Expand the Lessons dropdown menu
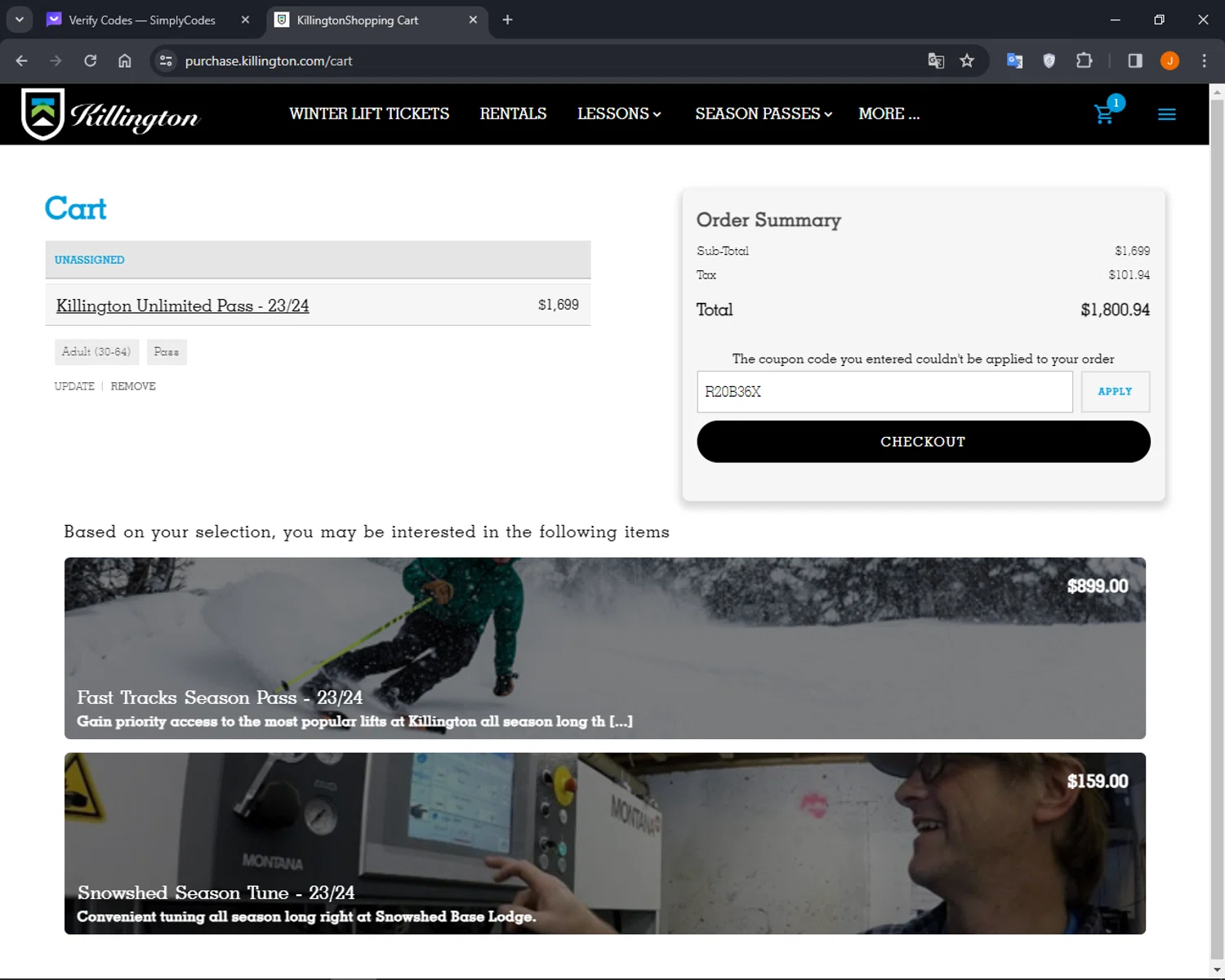Screen dimensions: 1225x980 pos(619,114)
